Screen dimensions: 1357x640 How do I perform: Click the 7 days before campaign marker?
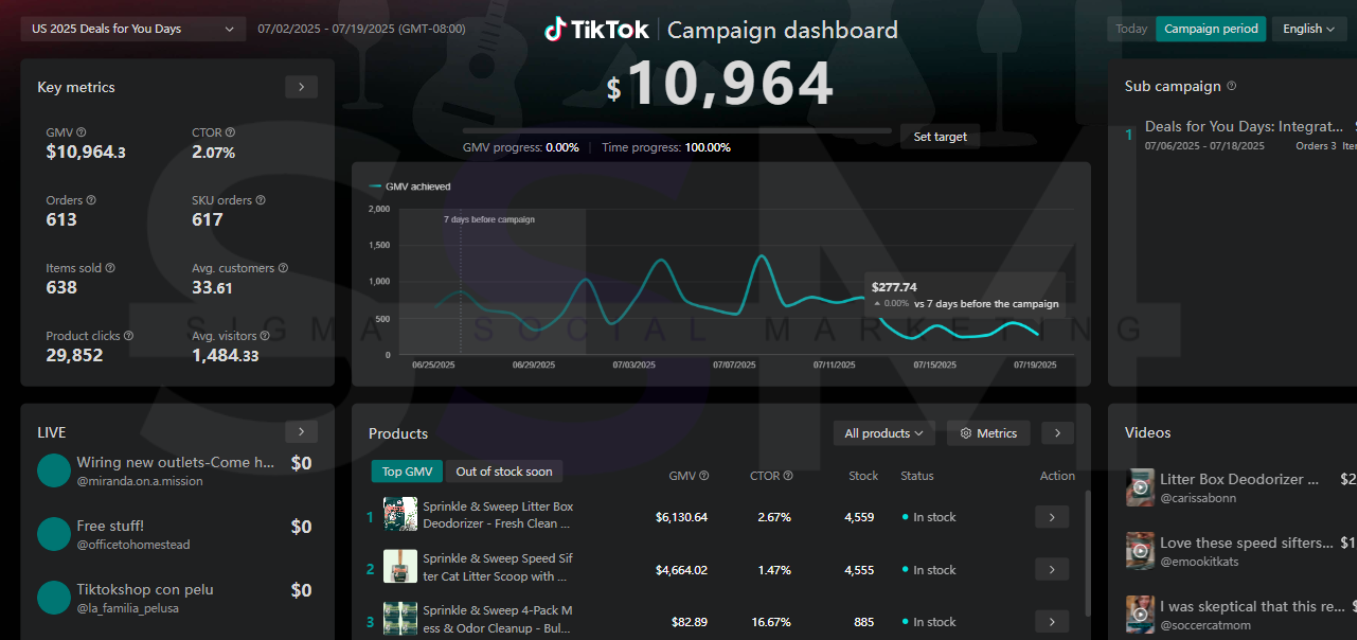coord(489,219)
